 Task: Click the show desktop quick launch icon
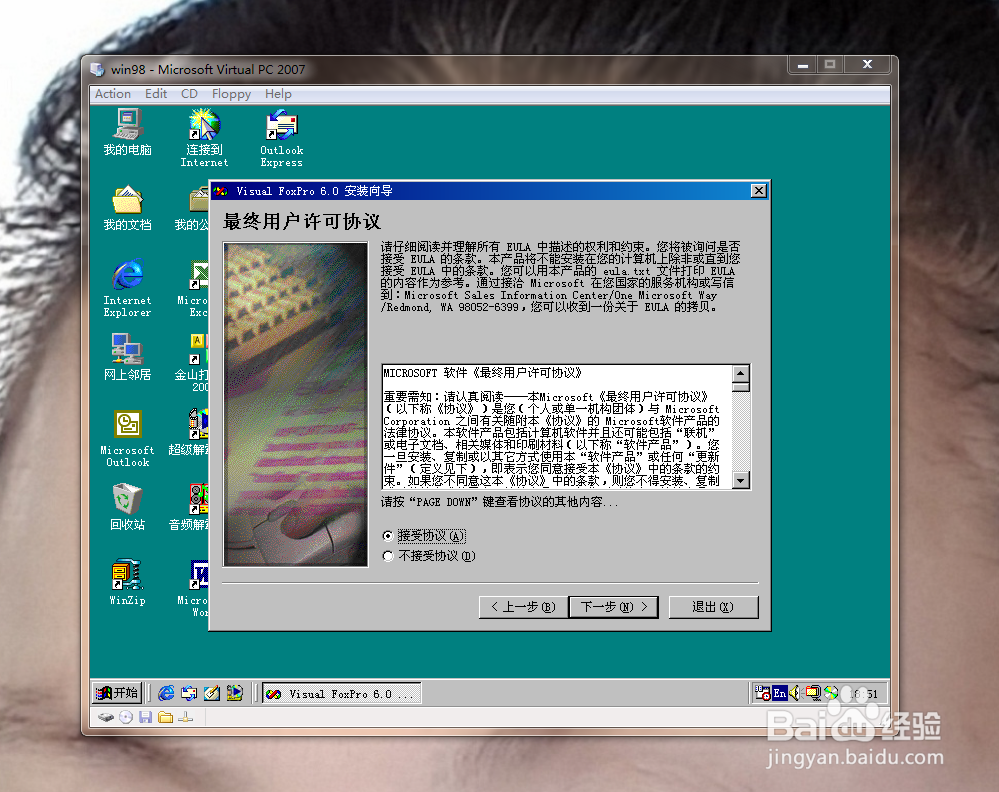(212, 693)
